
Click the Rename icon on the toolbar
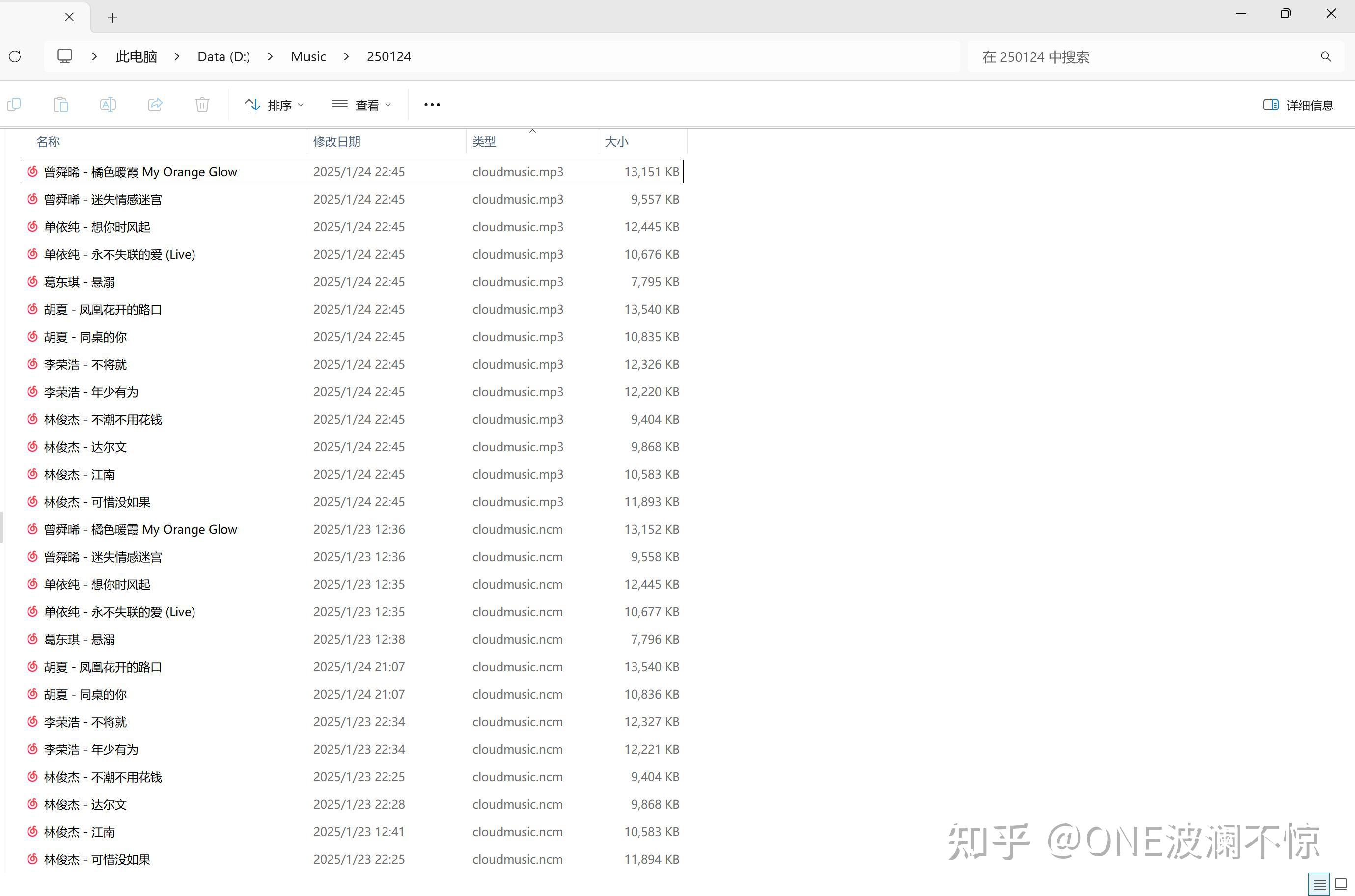pyautogui.click(x=108, y=104)
